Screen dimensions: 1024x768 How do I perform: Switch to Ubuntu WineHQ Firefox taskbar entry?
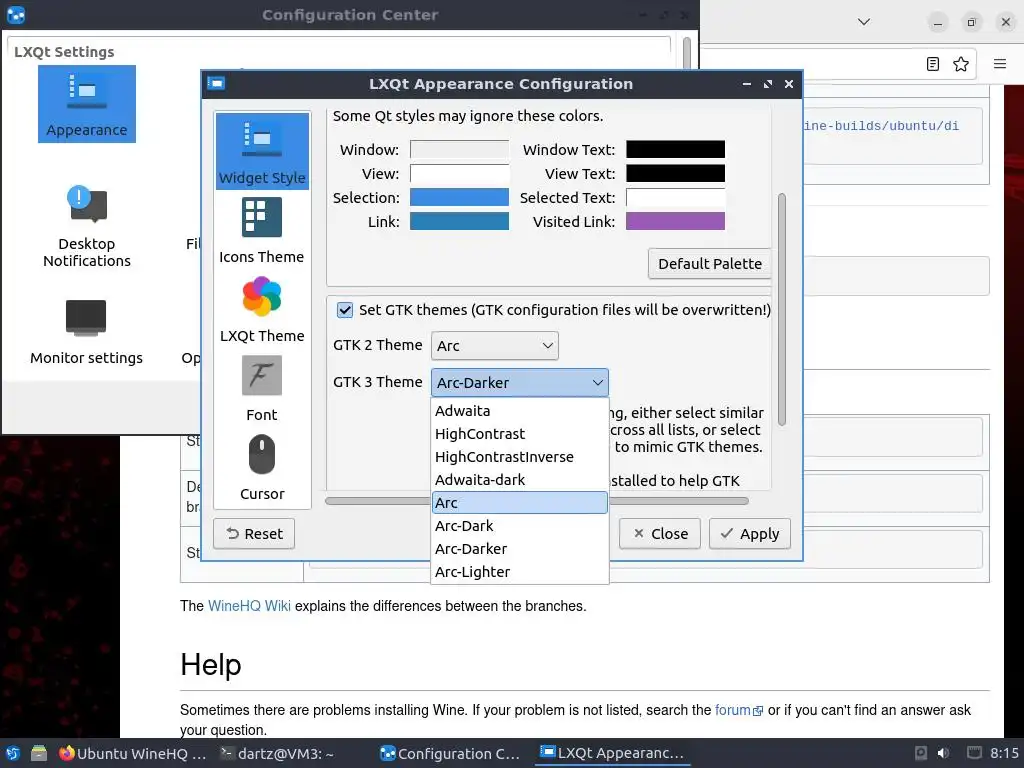pyautogui.click(x=133, y=754)
